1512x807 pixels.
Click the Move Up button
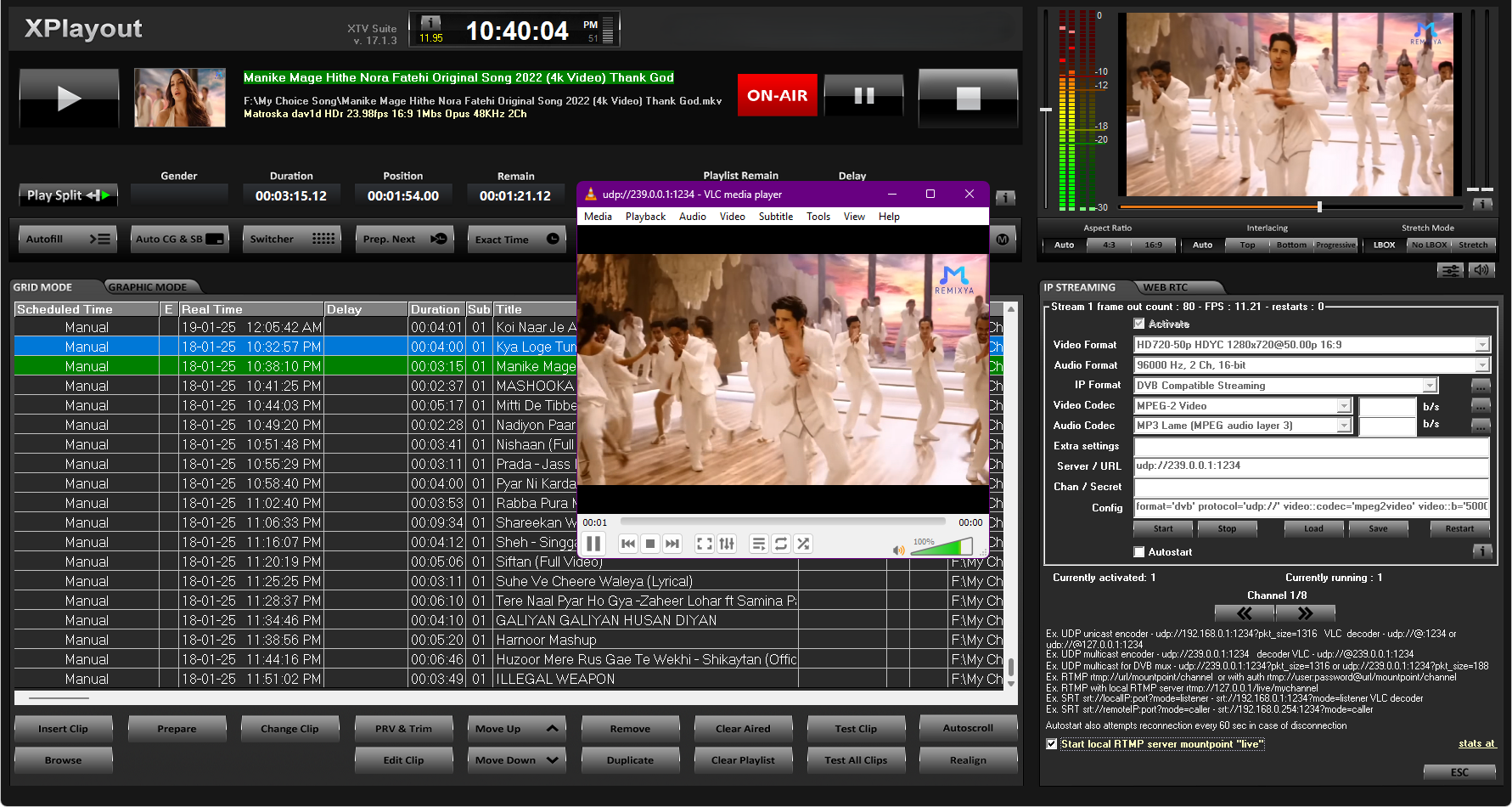516,729
